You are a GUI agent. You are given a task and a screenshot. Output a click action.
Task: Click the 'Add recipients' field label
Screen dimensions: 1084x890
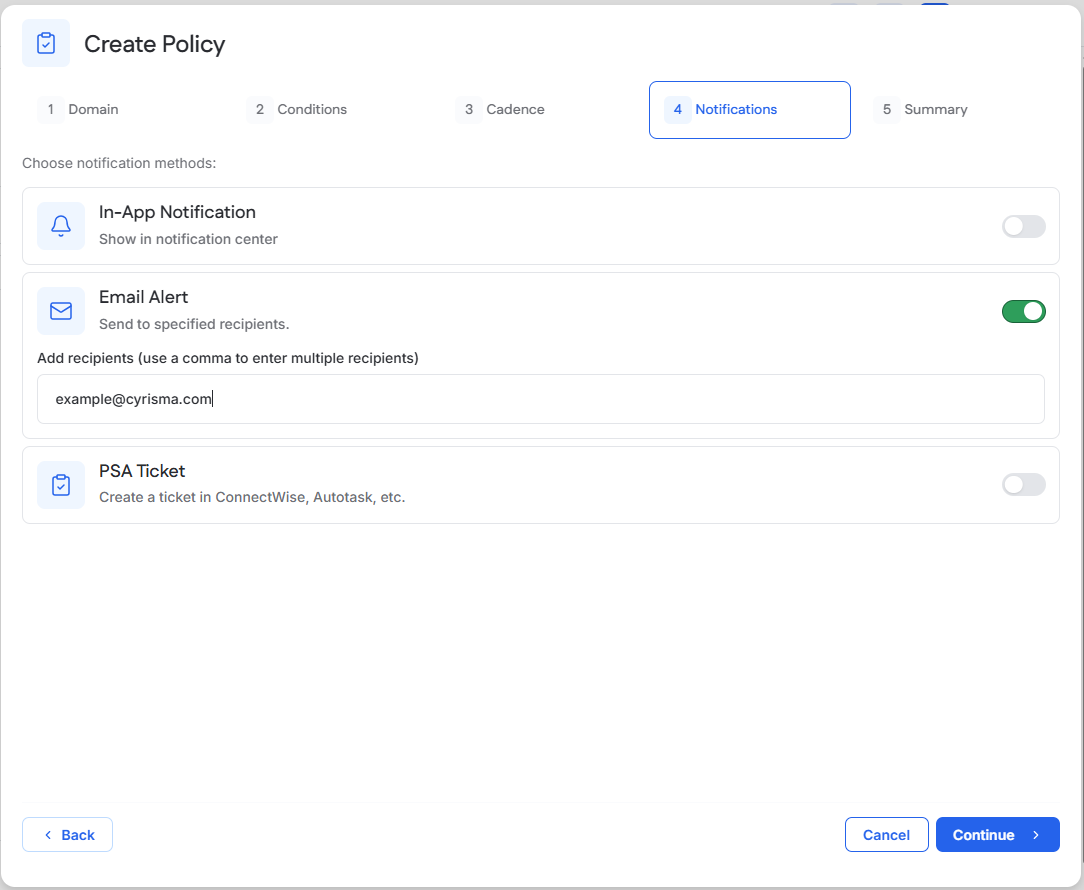[227, 358]
